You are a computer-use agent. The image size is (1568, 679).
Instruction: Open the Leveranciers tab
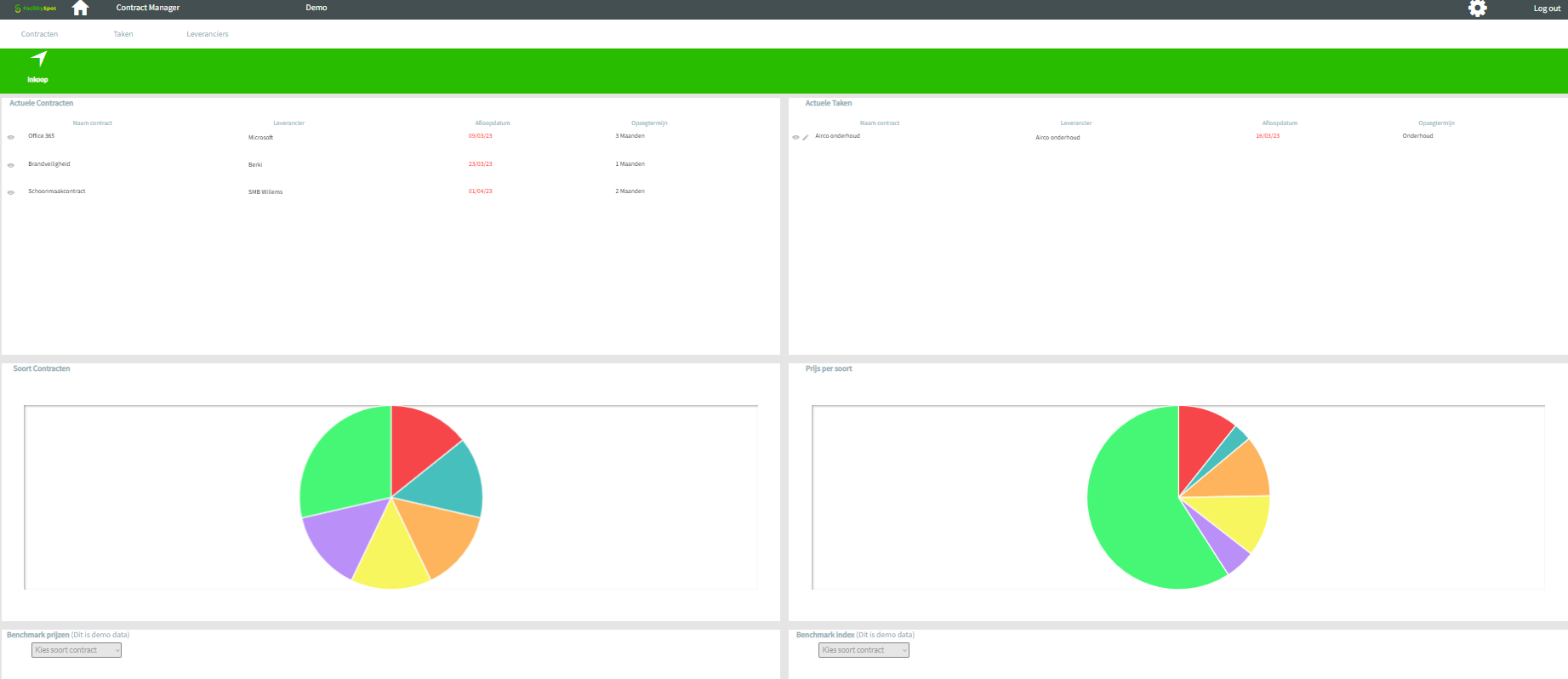pos(208,34)
